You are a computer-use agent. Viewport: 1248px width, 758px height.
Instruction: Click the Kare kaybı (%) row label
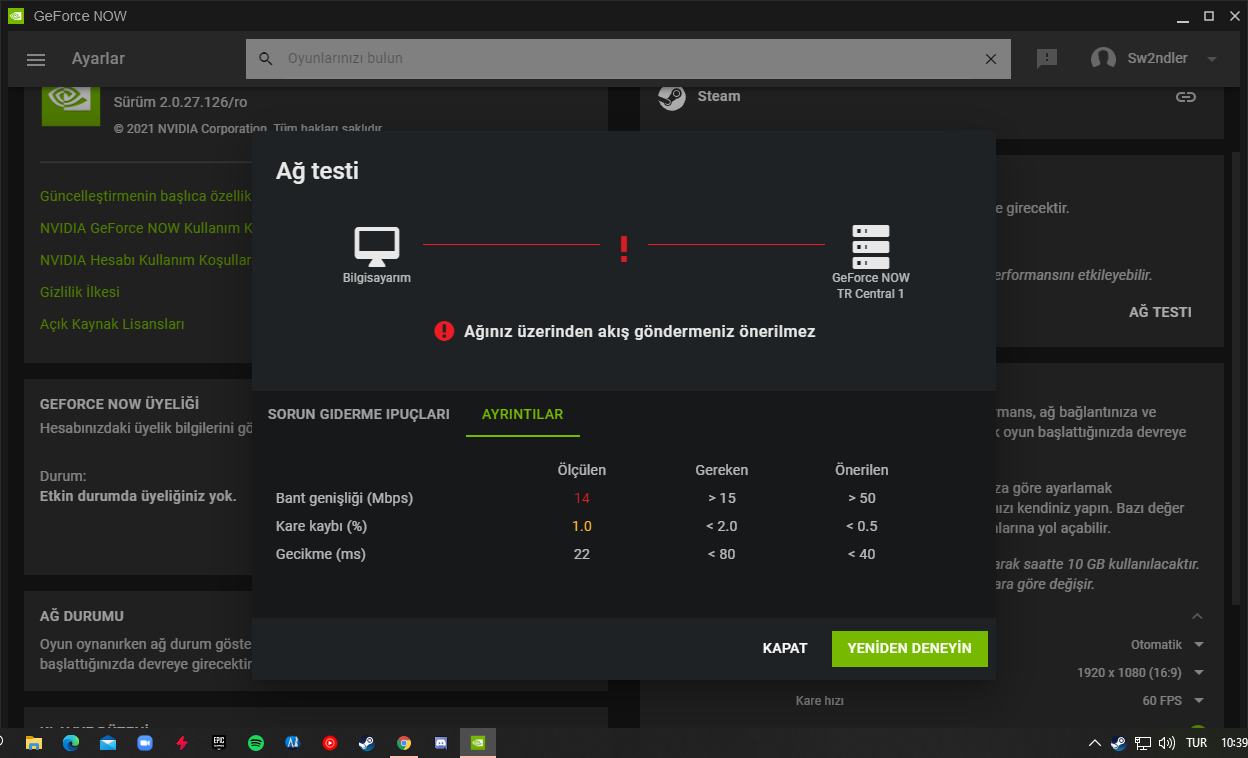point(322,526)
